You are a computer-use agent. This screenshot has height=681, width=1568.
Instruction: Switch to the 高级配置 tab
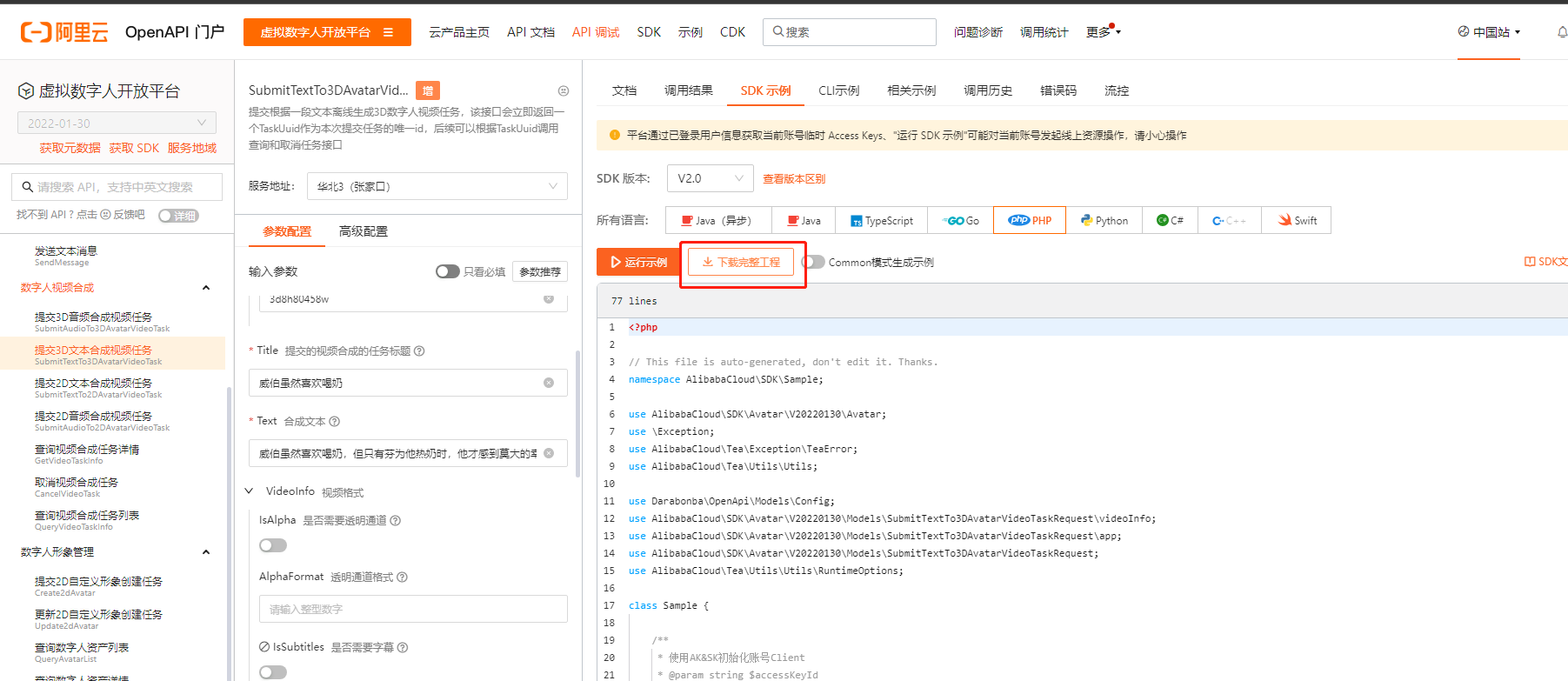(x=364, y=231)
